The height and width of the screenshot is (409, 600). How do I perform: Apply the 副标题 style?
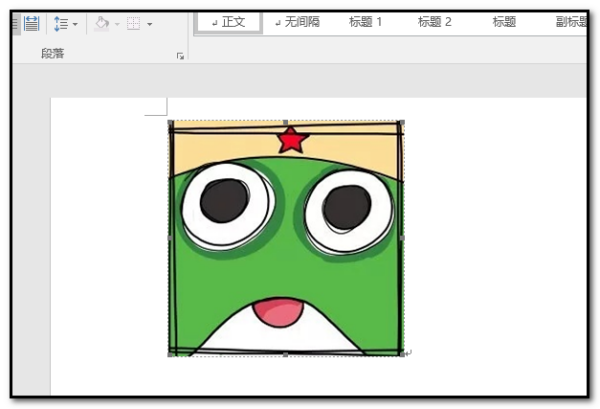coord(571,22)
